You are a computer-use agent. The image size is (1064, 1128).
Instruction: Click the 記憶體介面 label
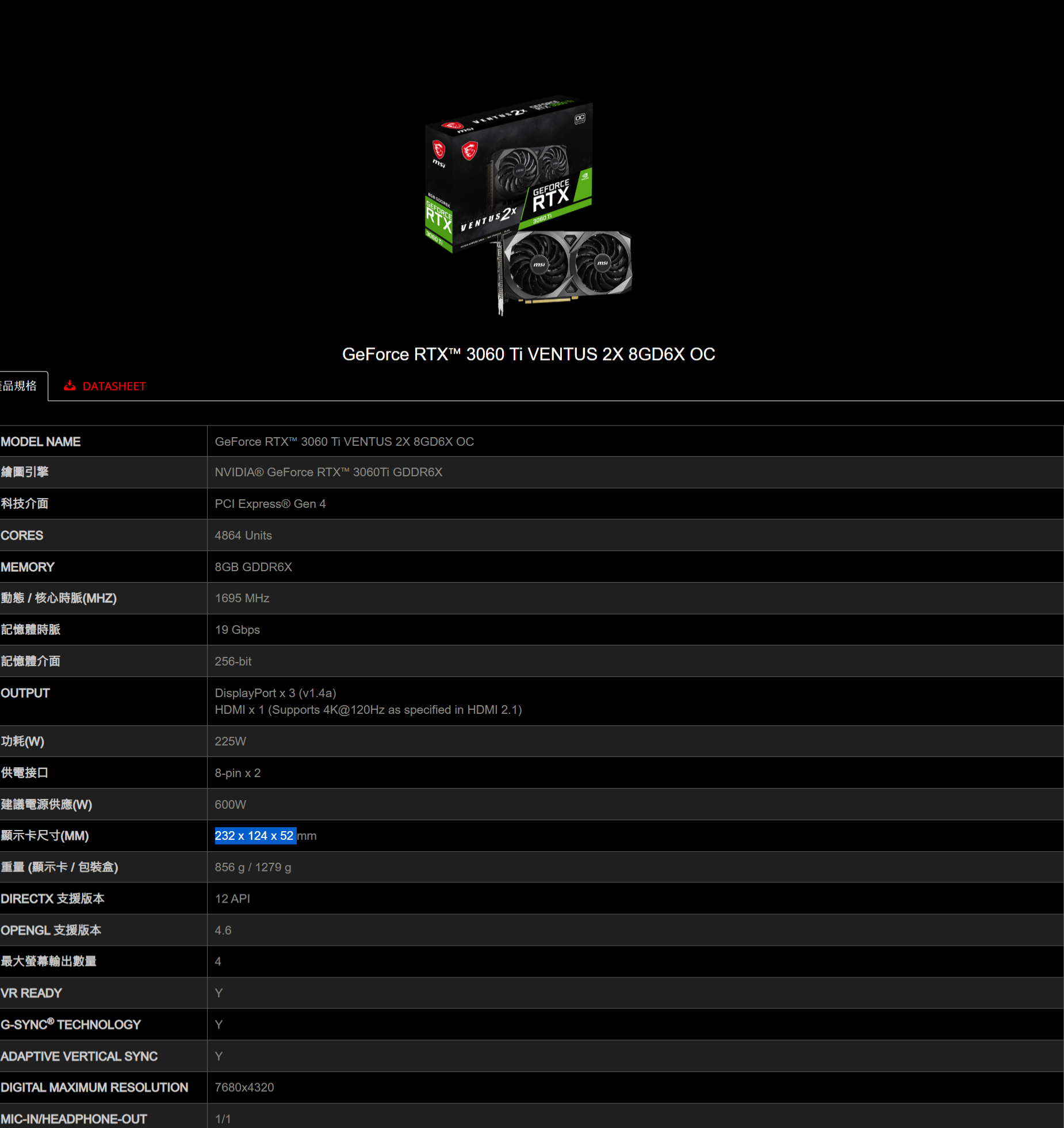(x=30, y=661)
